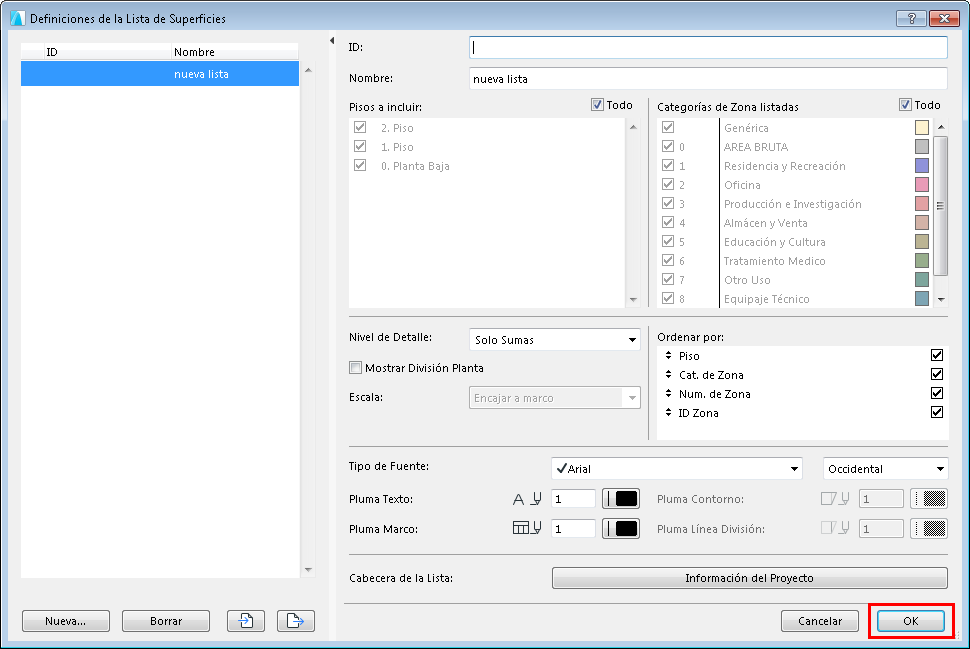Click the Nombre input field

[x=708, y=79]
